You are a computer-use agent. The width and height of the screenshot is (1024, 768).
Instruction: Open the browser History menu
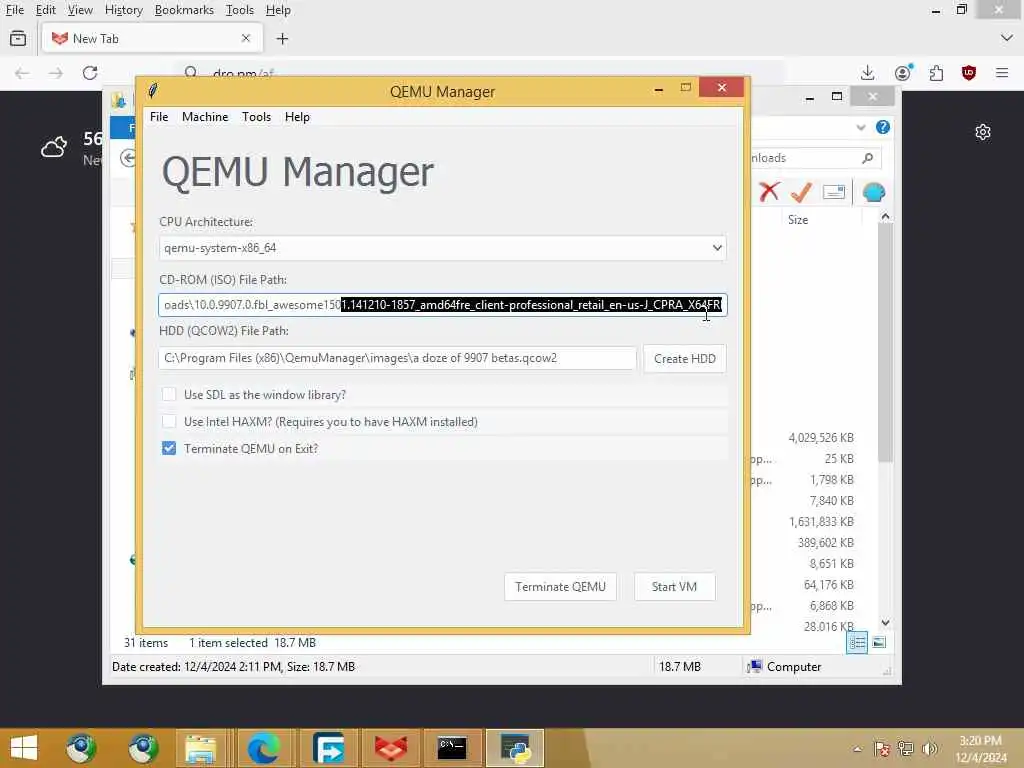coord(123,10)
